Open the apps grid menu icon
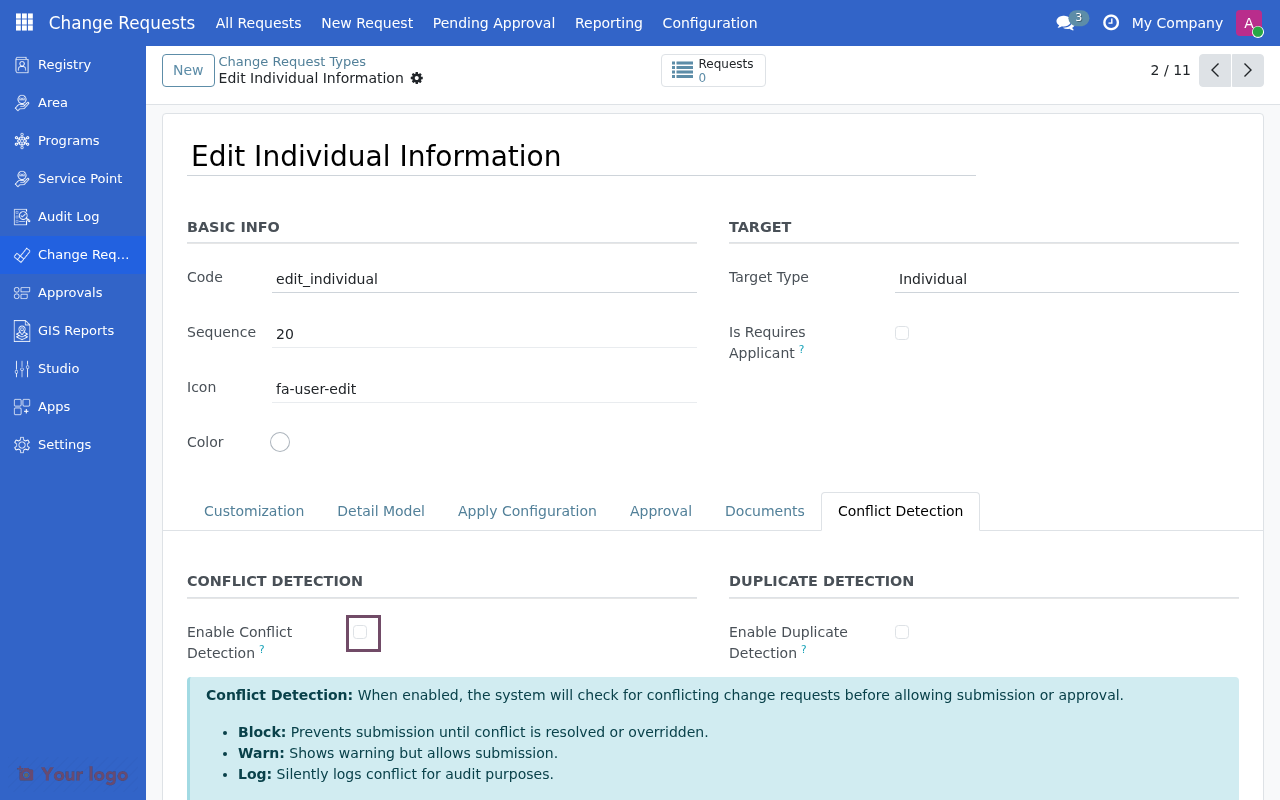The height and width of the screenshot is (800, 1280). pyautogui.click(x=23, y=22)
